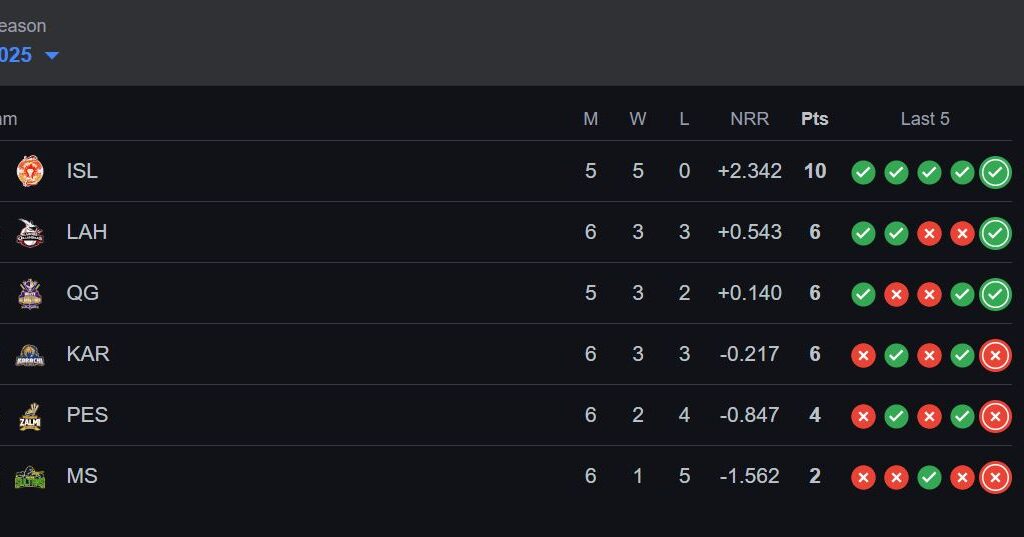1024x537 pixels.
Task: Click MS's outlined latest loss icon
Action: [x=995, y=478]
